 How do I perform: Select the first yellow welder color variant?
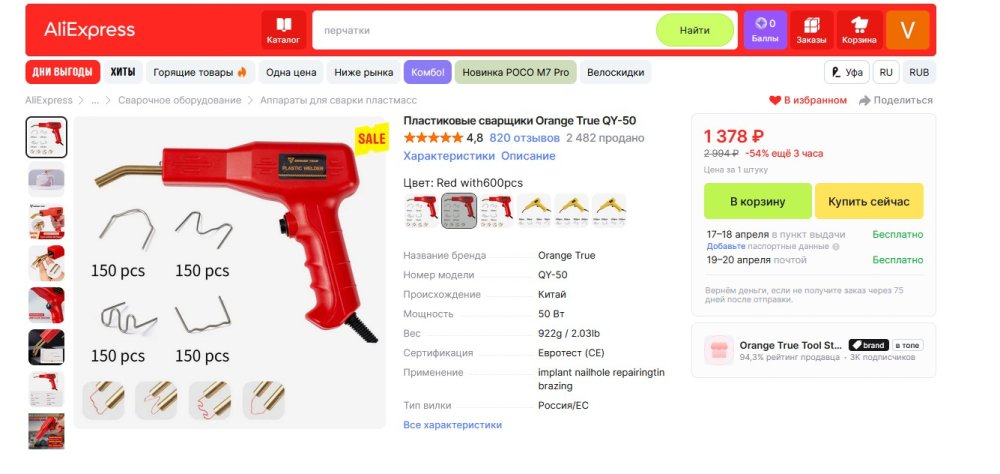[534, 211]
